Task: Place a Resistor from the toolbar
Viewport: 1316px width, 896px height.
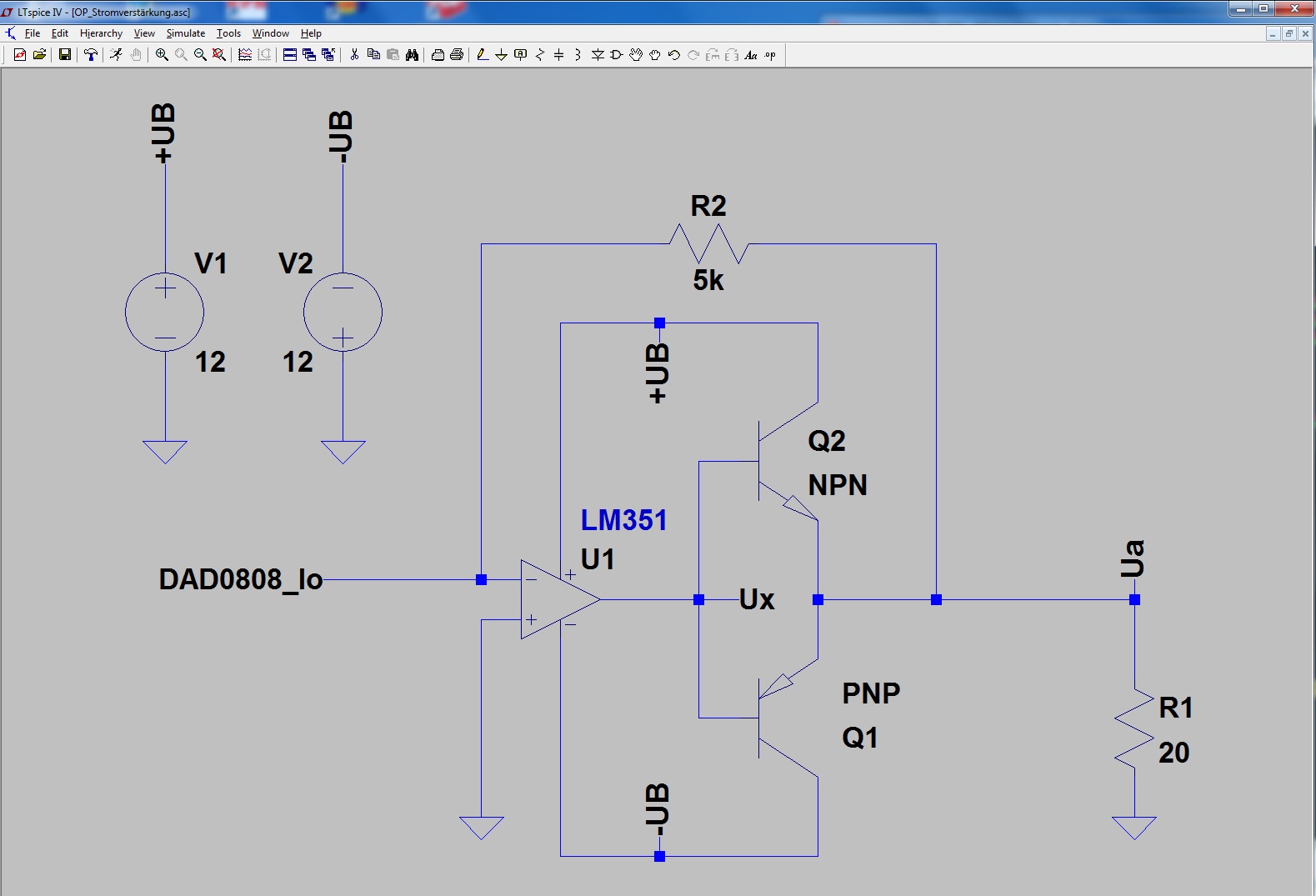Action: point(540,55)
